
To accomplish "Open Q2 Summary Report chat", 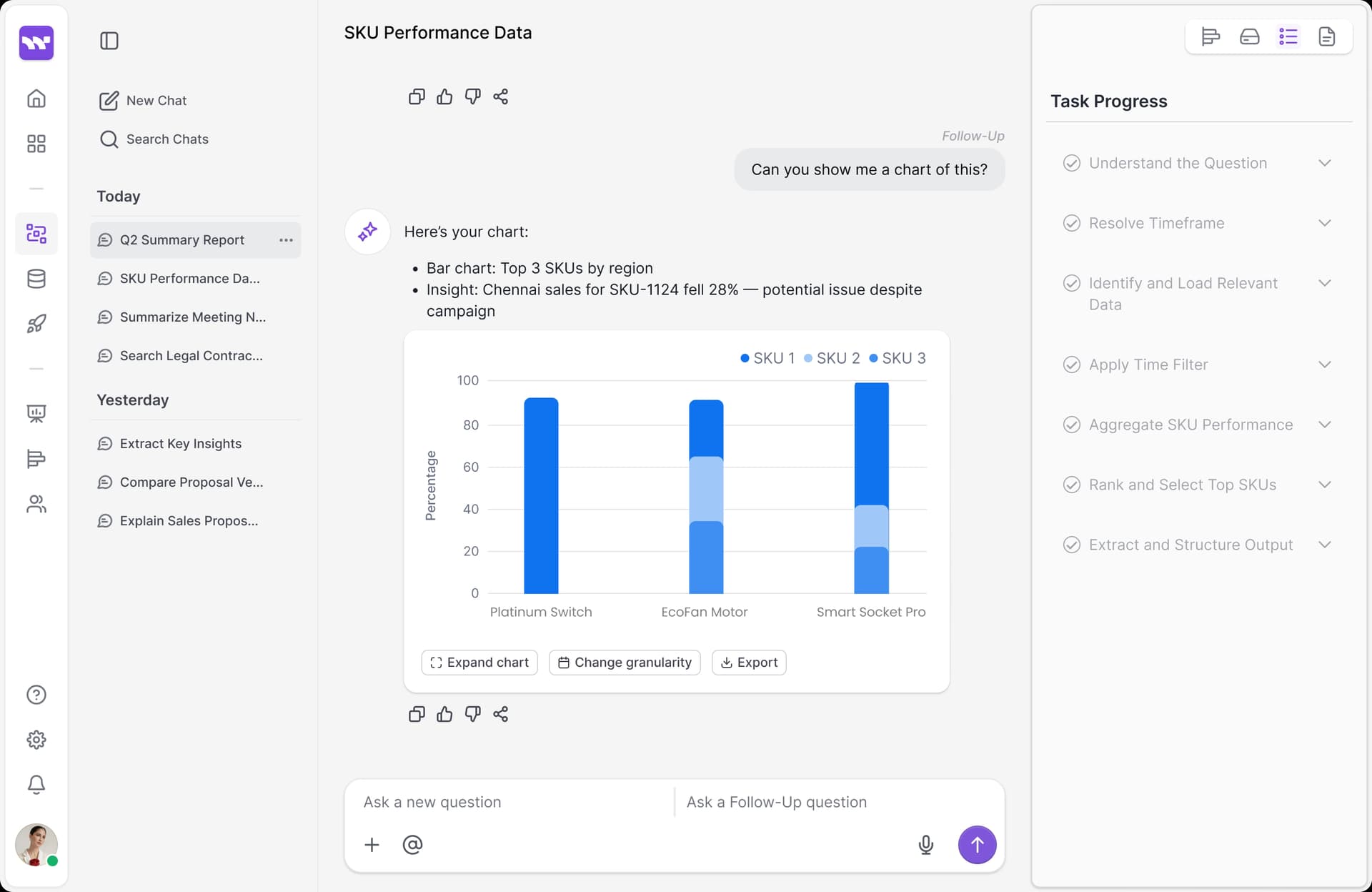I will 182,240.
